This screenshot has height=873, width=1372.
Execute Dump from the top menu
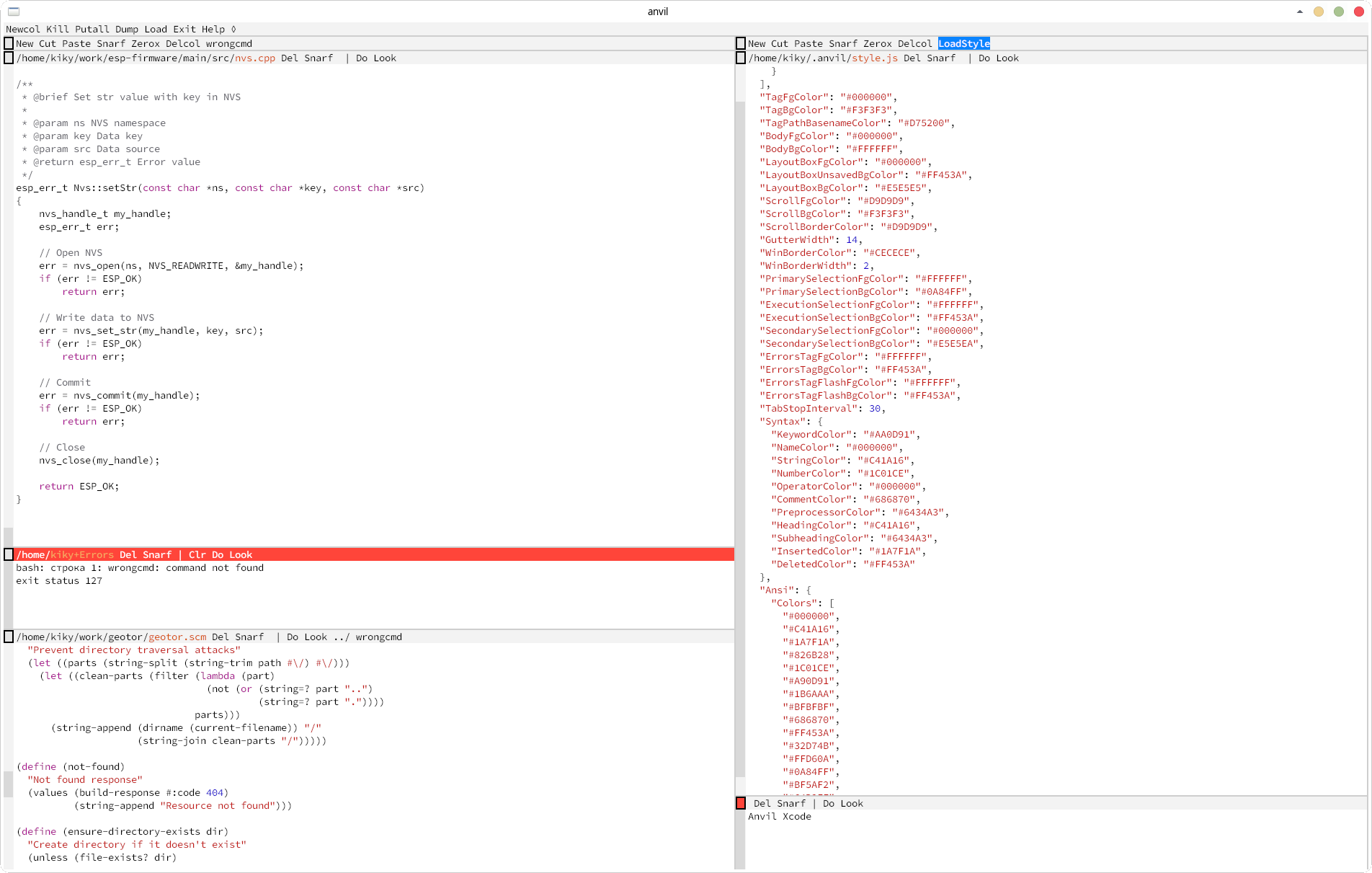coord(126,29)
